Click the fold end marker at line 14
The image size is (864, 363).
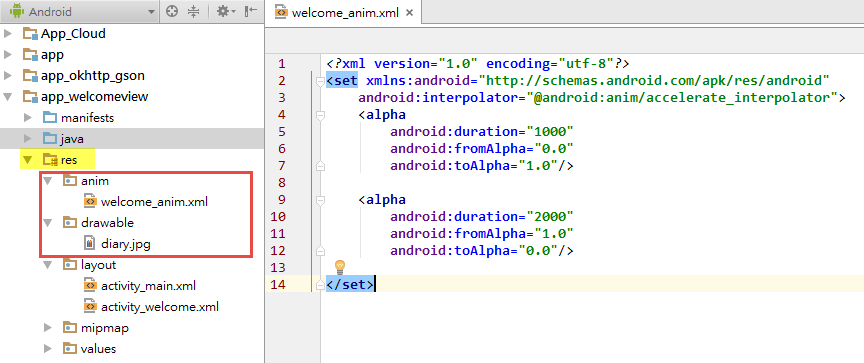(320, 285)
